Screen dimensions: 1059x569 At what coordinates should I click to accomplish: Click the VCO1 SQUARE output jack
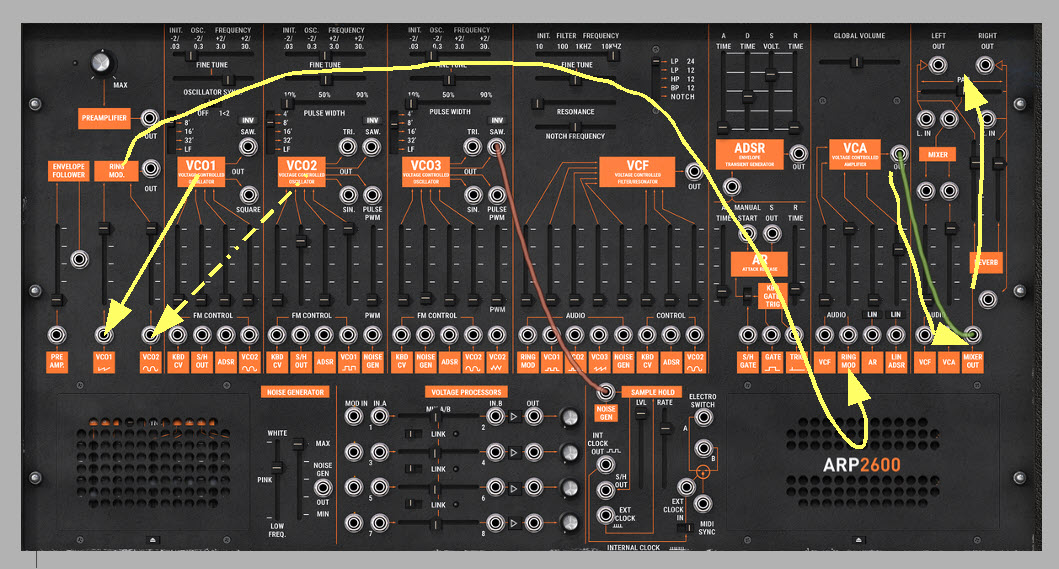(248, 195)
